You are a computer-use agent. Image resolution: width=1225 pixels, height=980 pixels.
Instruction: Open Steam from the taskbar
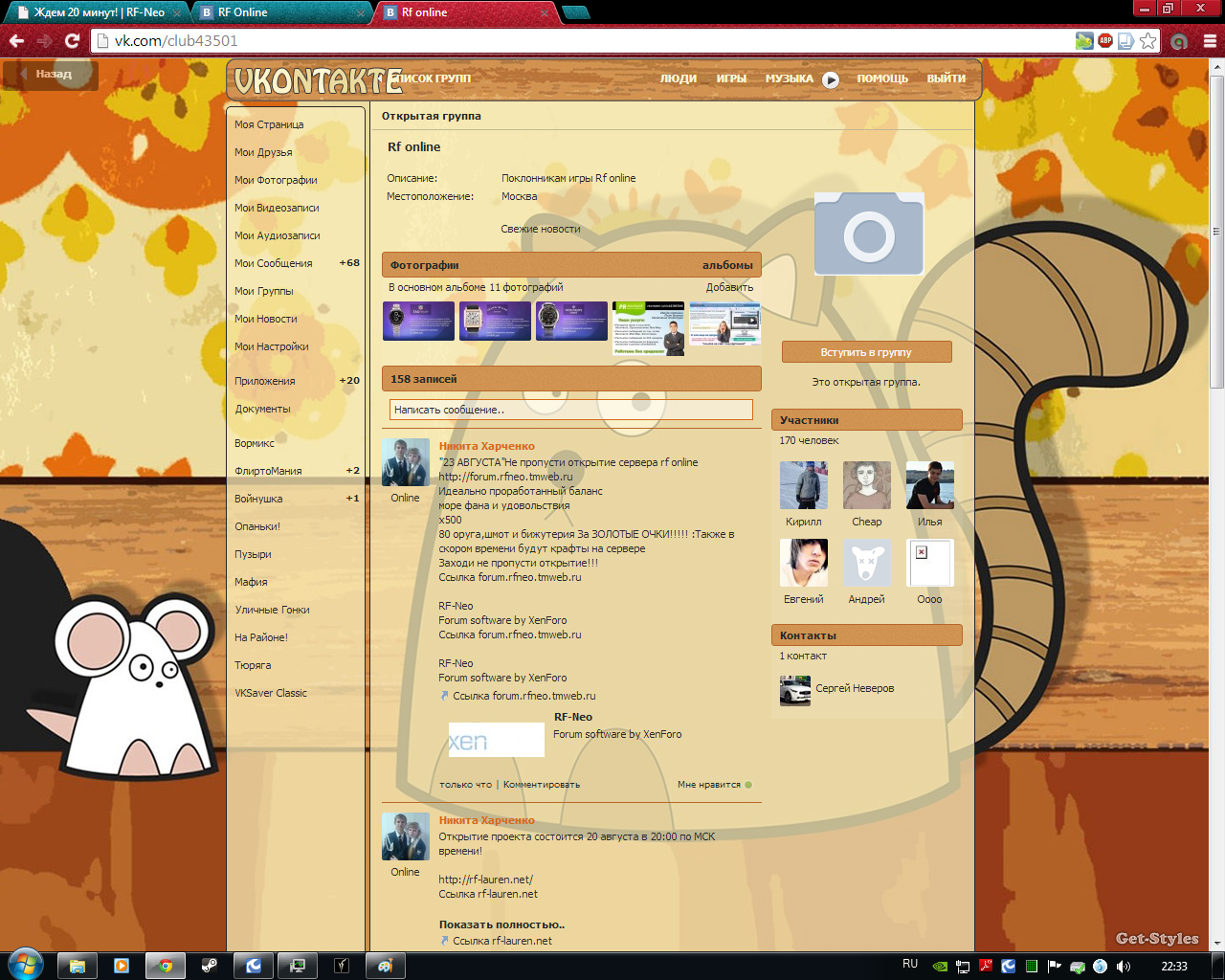coord(210,966)
